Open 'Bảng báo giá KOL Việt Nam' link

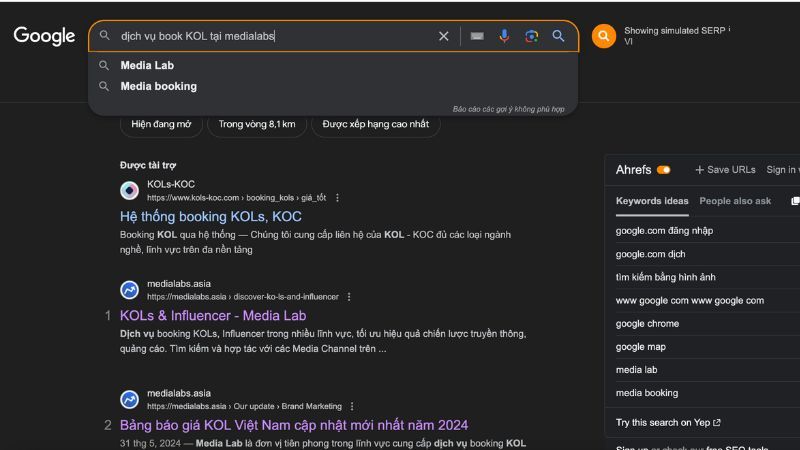(x=294, y=425)
